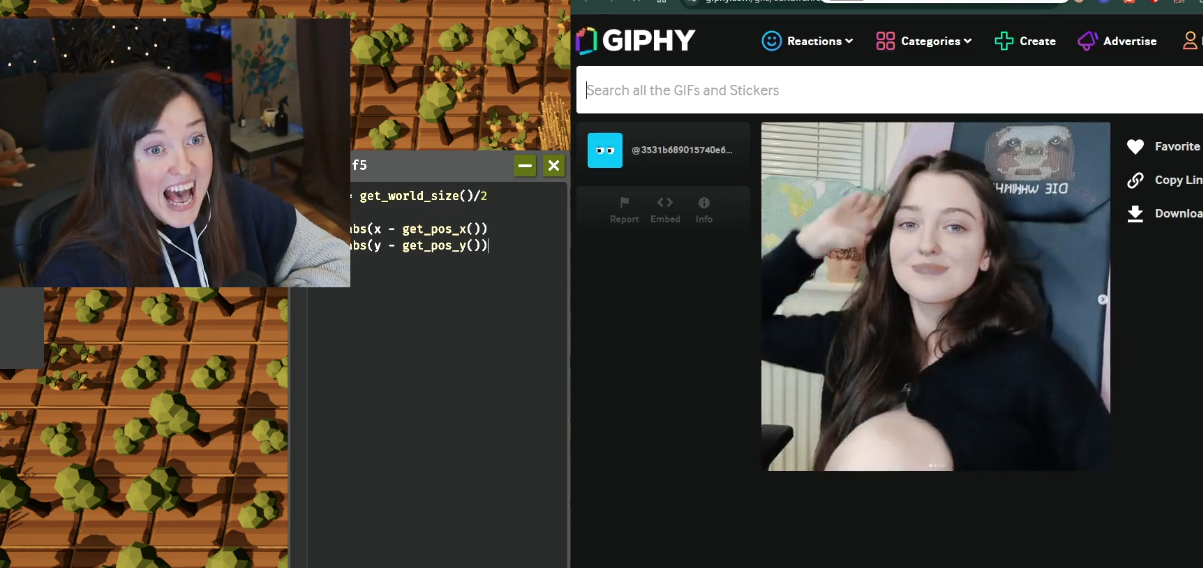Image resolution: width=1203 pixels, height=568 pixels.
Task: Open the @3531b689015740e6 uploader profile link
Action: pos(681,150)
